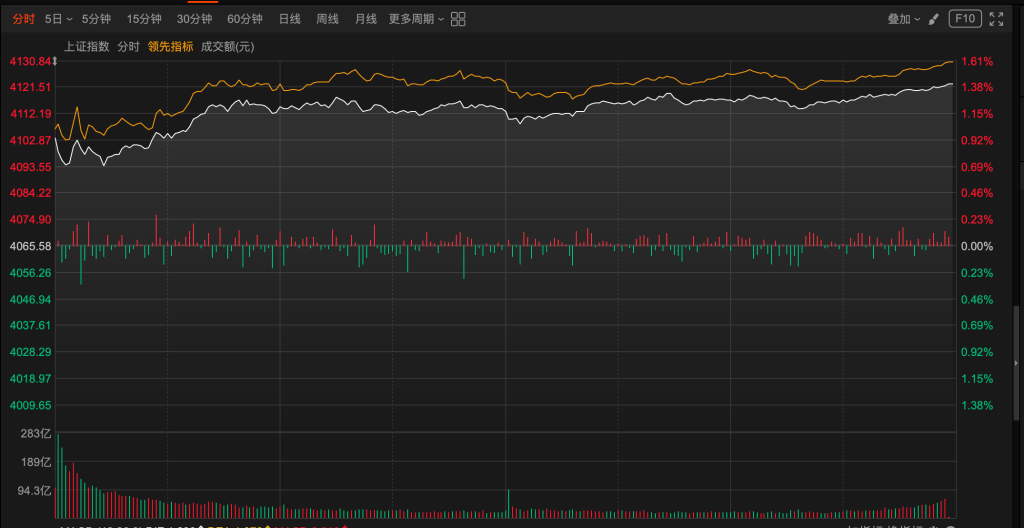Open the 月线 monthly chart
The height and width of the screenshot is (528, 1024).
[x=366, y=19]
